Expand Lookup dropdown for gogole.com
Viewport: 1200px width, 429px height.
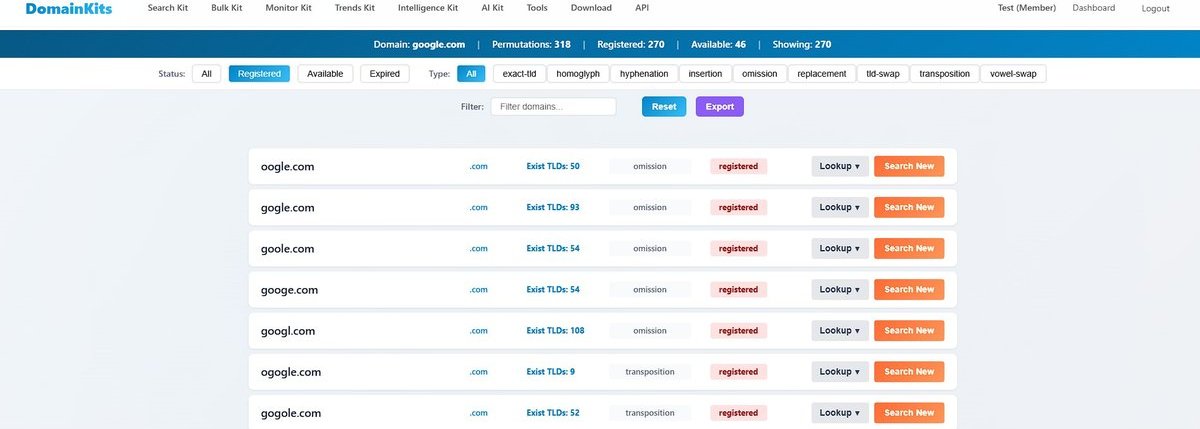(x=840, y=412)
